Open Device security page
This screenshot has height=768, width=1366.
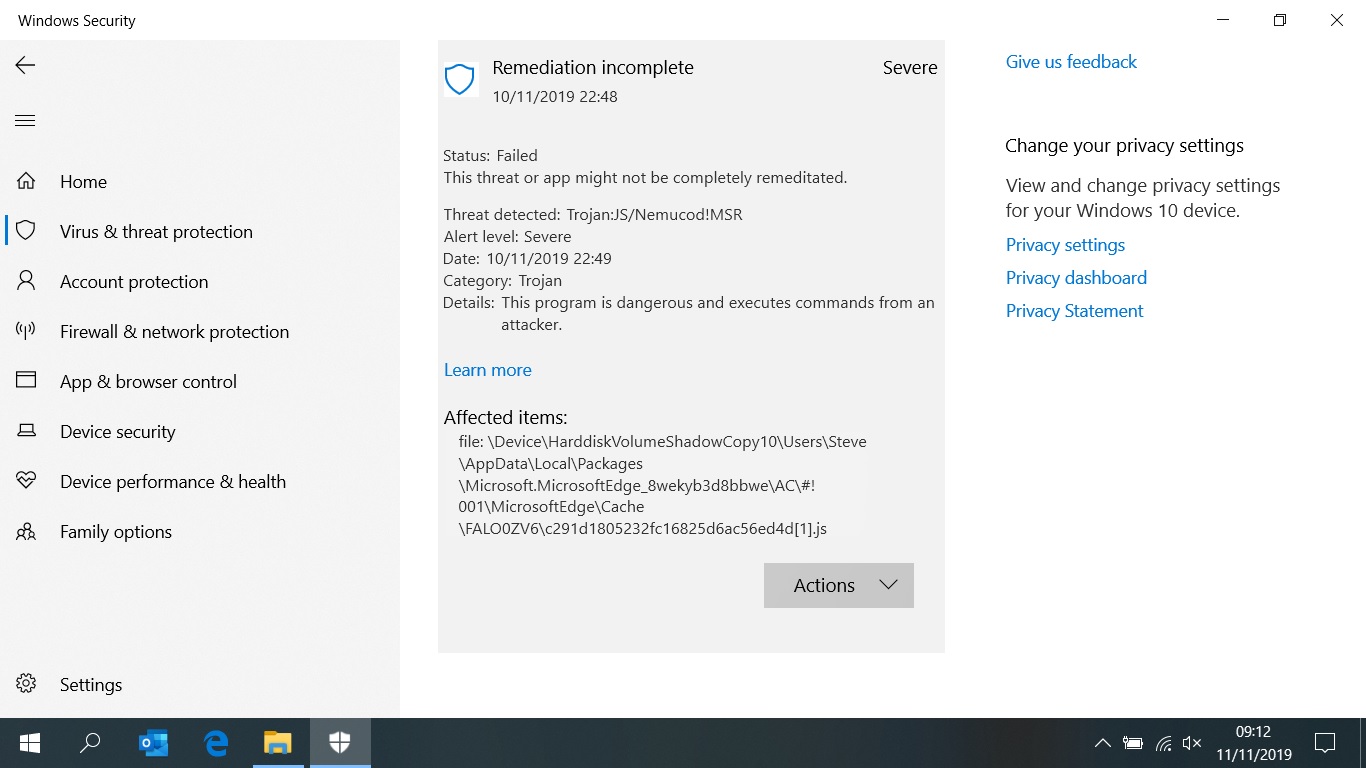pos(117,431)
